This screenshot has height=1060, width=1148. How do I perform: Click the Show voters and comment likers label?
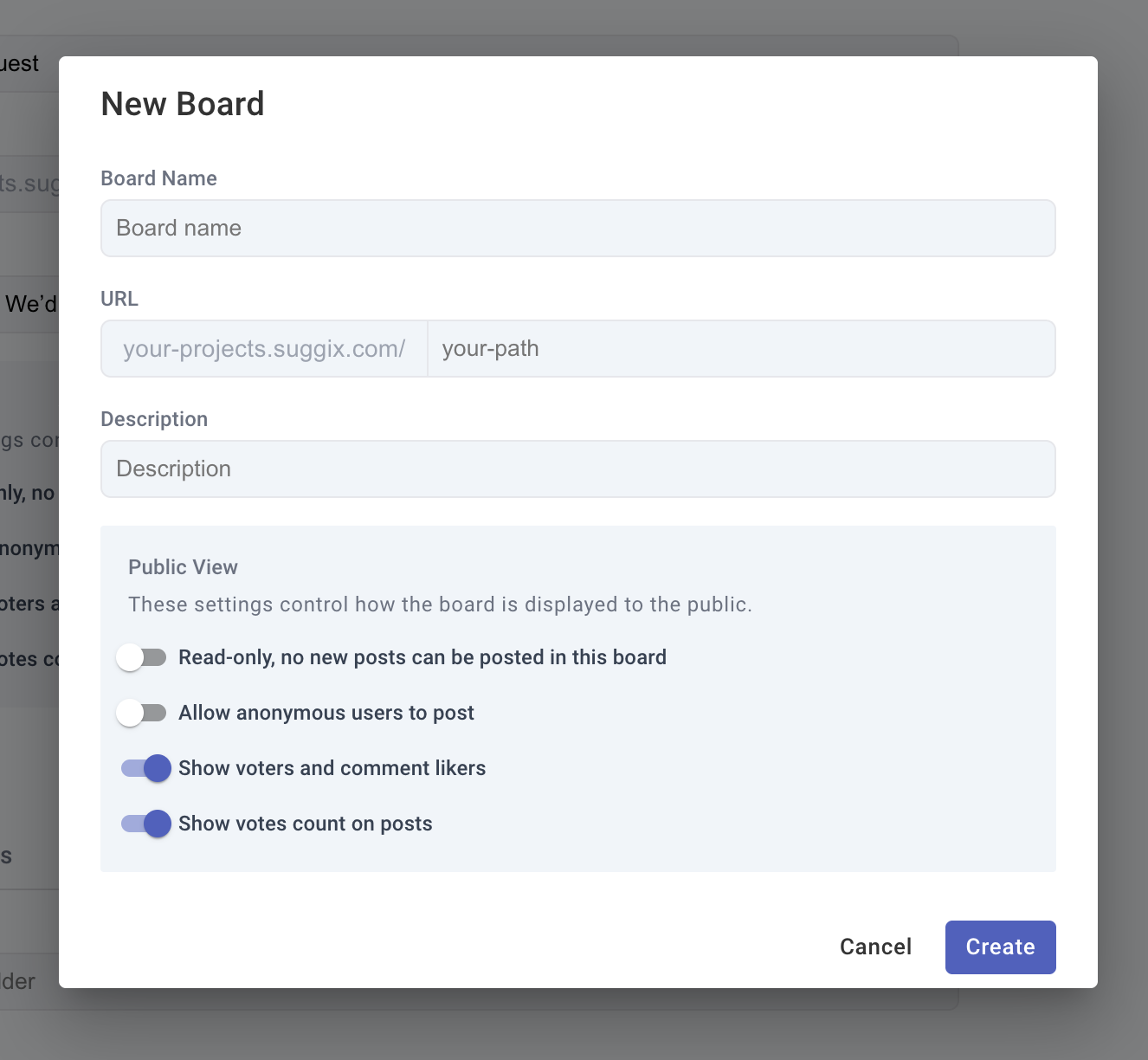[x=332, y=768]
